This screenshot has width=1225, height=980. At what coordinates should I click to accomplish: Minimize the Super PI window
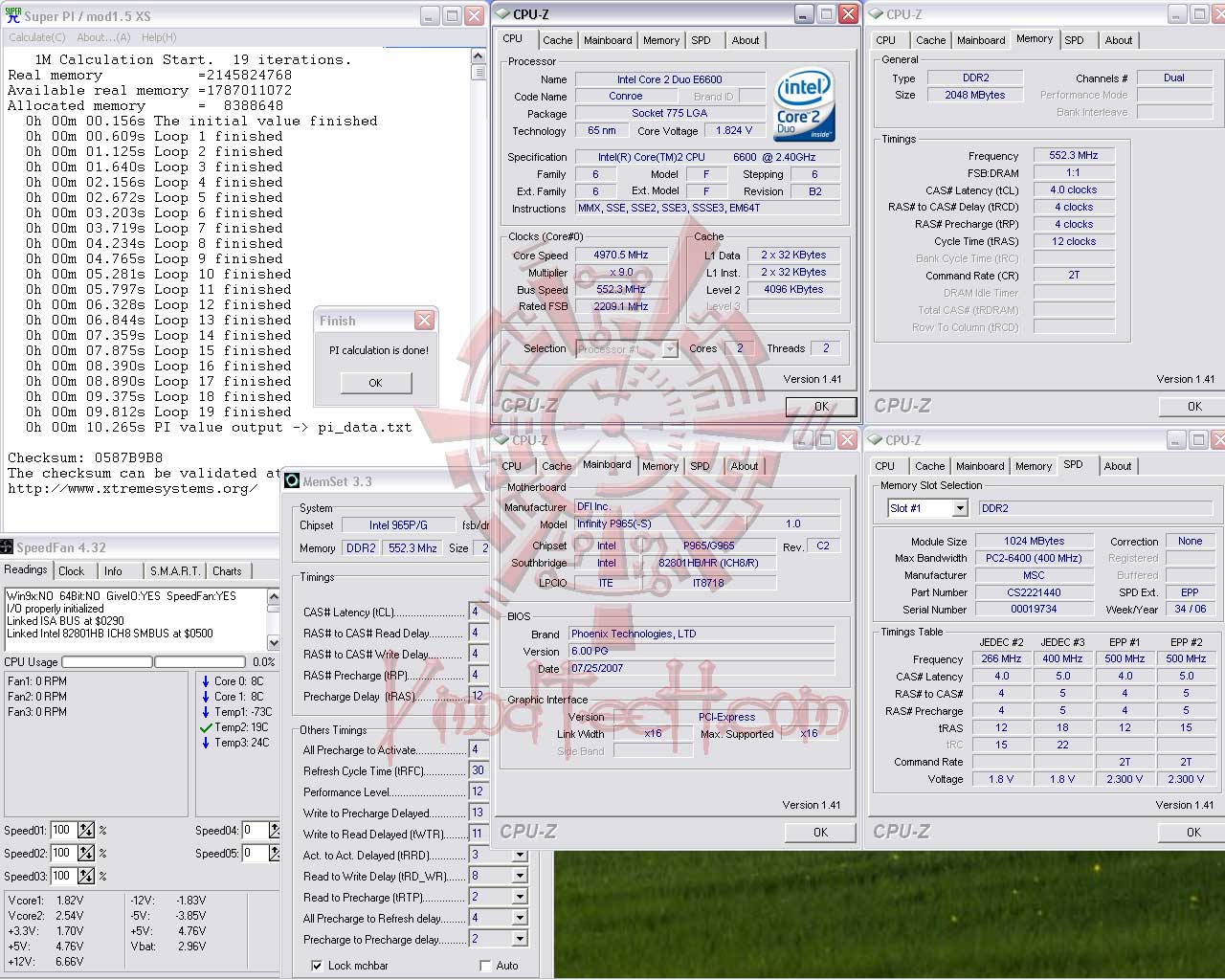pyautogui.click(x=430, y=16)
